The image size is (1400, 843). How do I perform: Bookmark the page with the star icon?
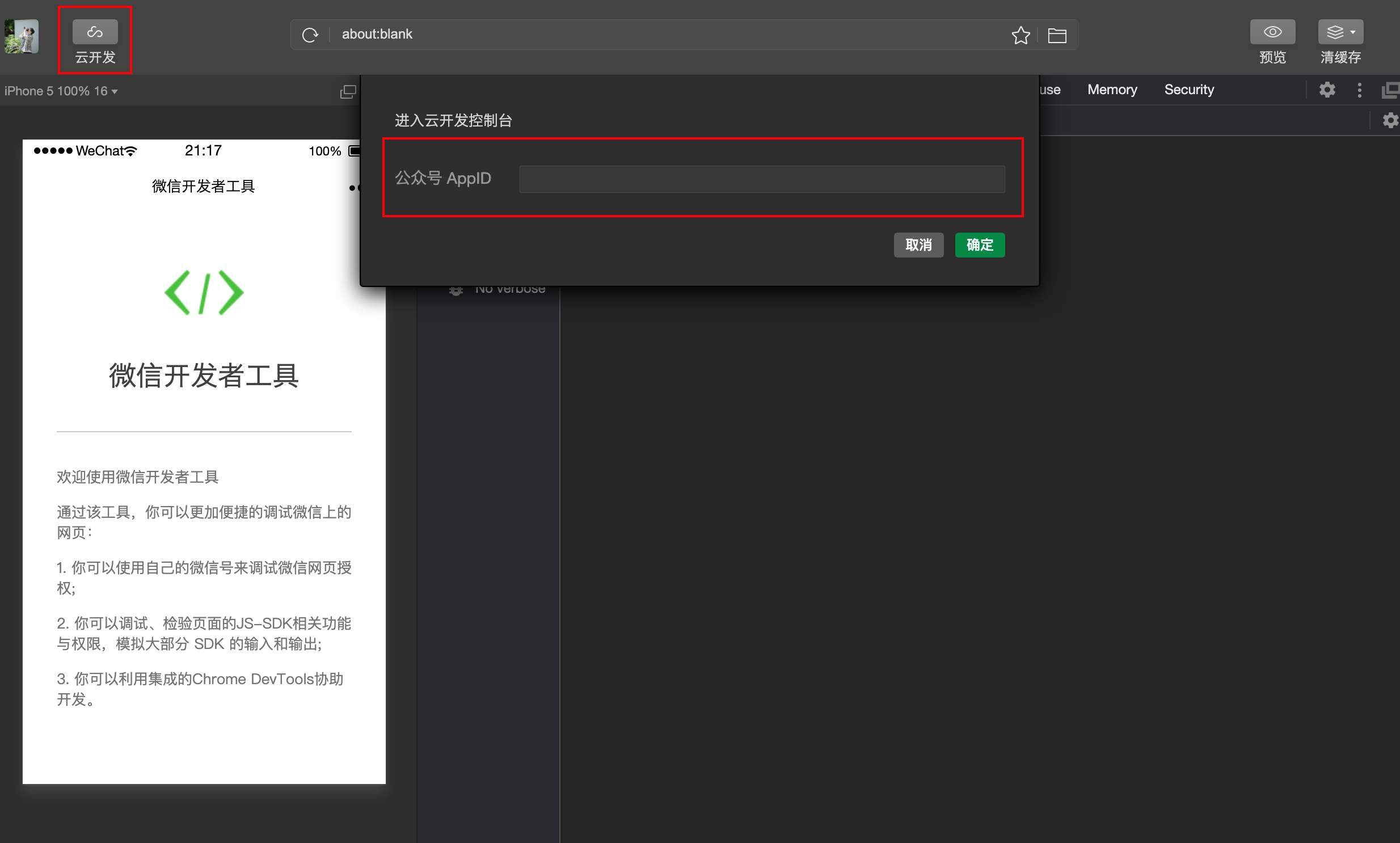1021,35
